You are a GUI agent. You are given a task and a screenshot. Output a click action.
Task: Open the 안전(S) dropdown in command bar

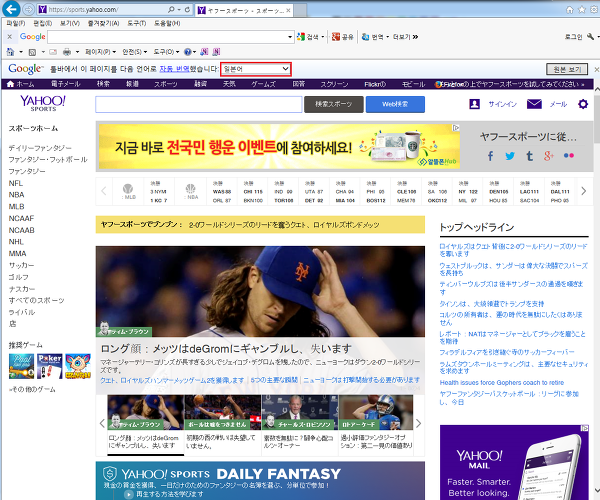pyautogui.click(x=135, y=52)
